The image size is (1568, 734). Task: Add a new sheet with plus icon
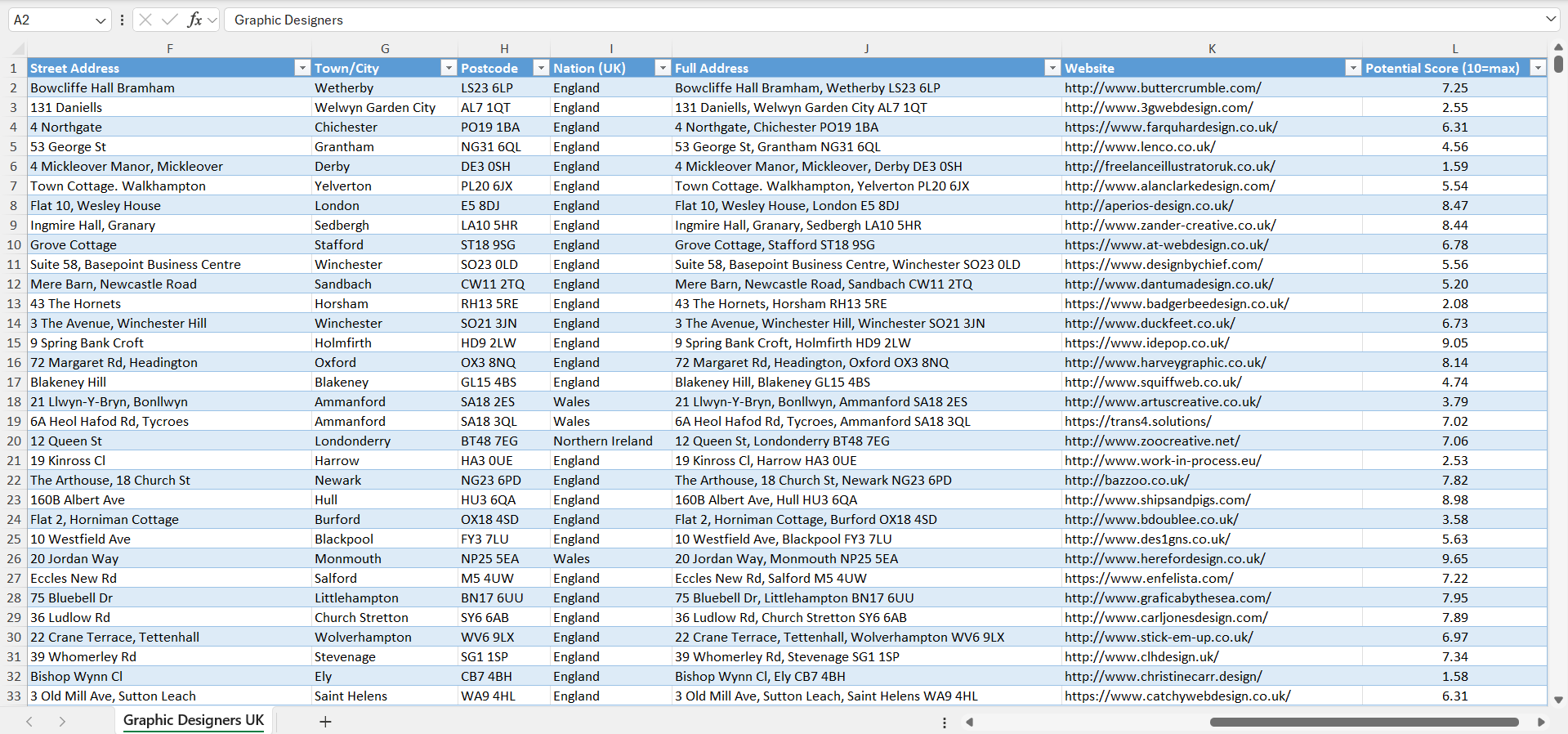pyautogui.click(x=325, y=722)
